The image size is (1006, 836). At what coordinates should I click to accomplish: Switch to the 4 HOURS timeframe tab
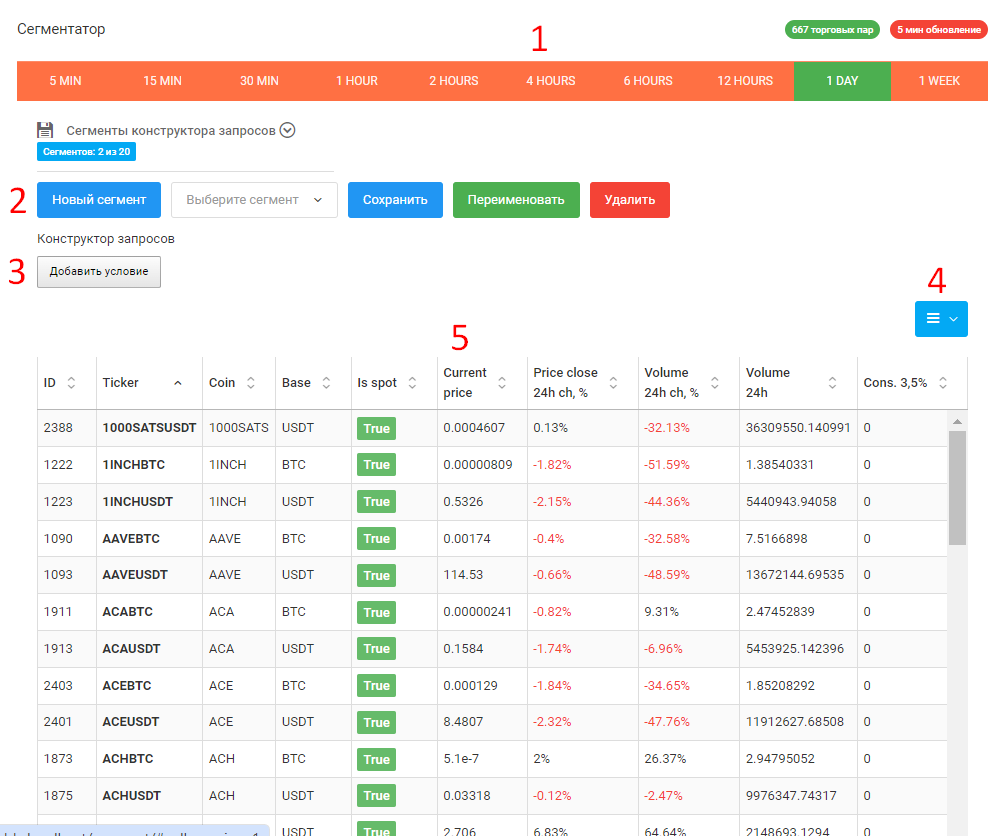[x=551, y=81]
